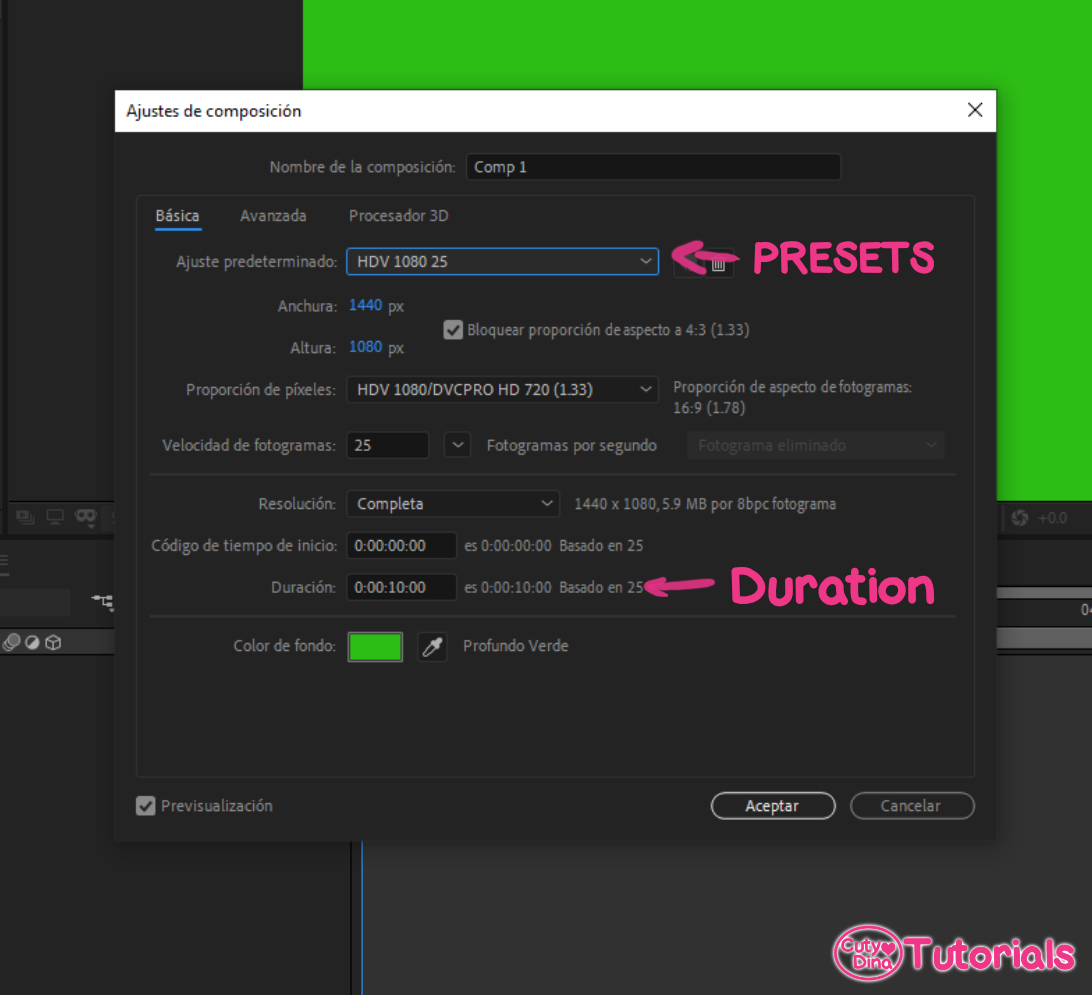Click the Cancelar button
Screen dimensions: 1092x995
tap(911, 806)
